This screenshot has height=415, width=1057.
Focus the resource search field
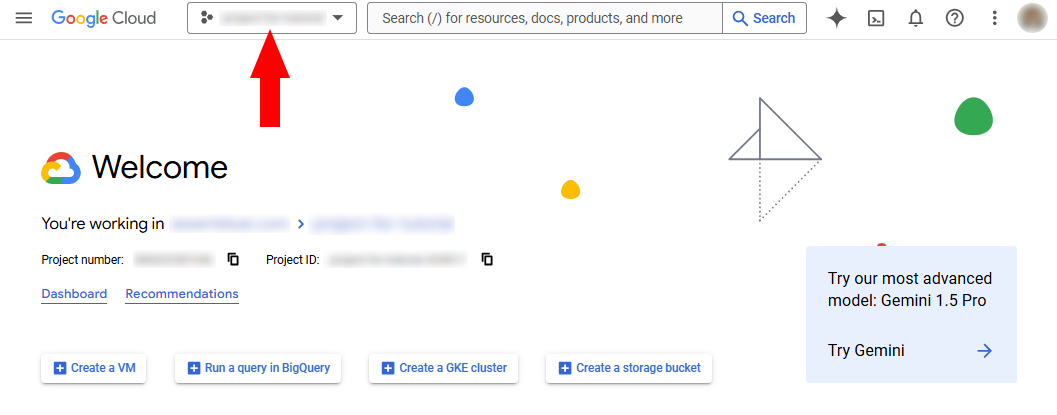[x=545, y=18]
